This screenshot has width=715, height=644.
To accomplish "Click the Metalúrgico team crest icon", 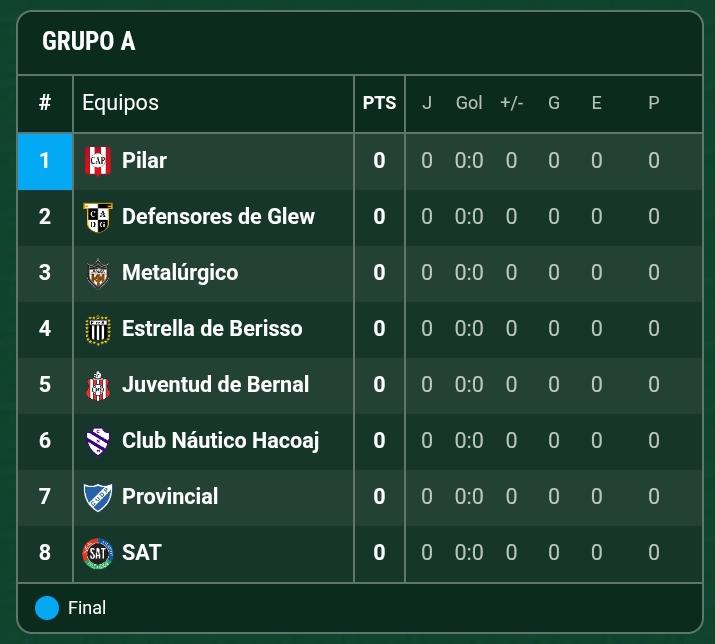I will [97, 272].
